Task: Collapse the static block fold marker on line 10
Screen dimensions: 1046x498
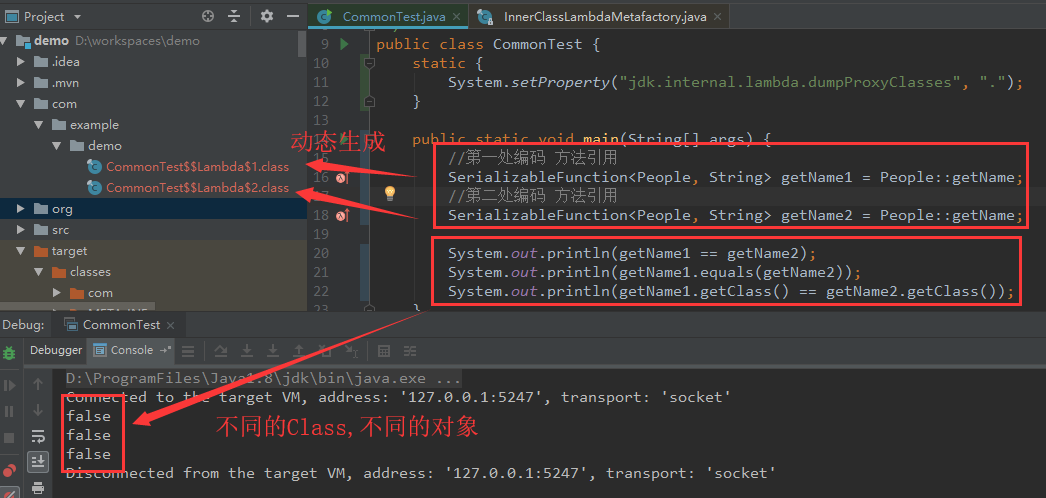Action: coord(369,63)
